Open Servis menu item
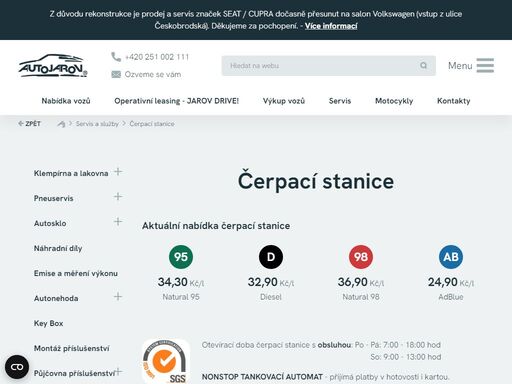Image resolution: width=512 pixels, height=384 pixels. [x=340, y=101]
